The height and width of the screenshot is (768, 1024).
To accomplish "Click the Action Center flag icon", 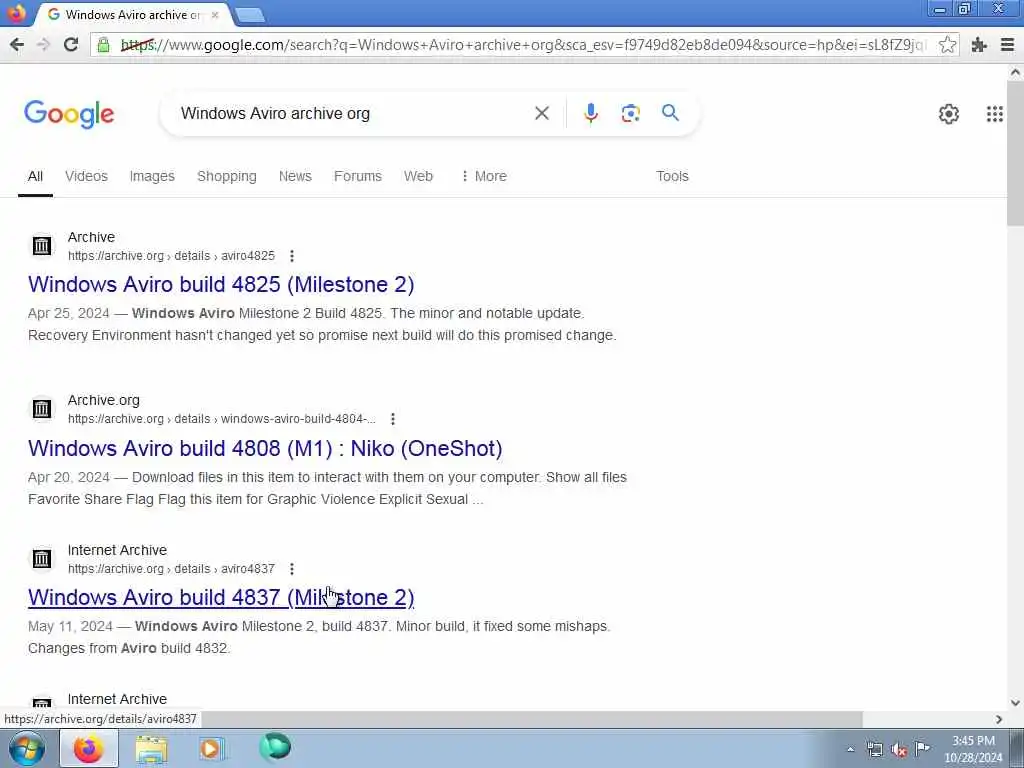I will (x=922, y=748).
